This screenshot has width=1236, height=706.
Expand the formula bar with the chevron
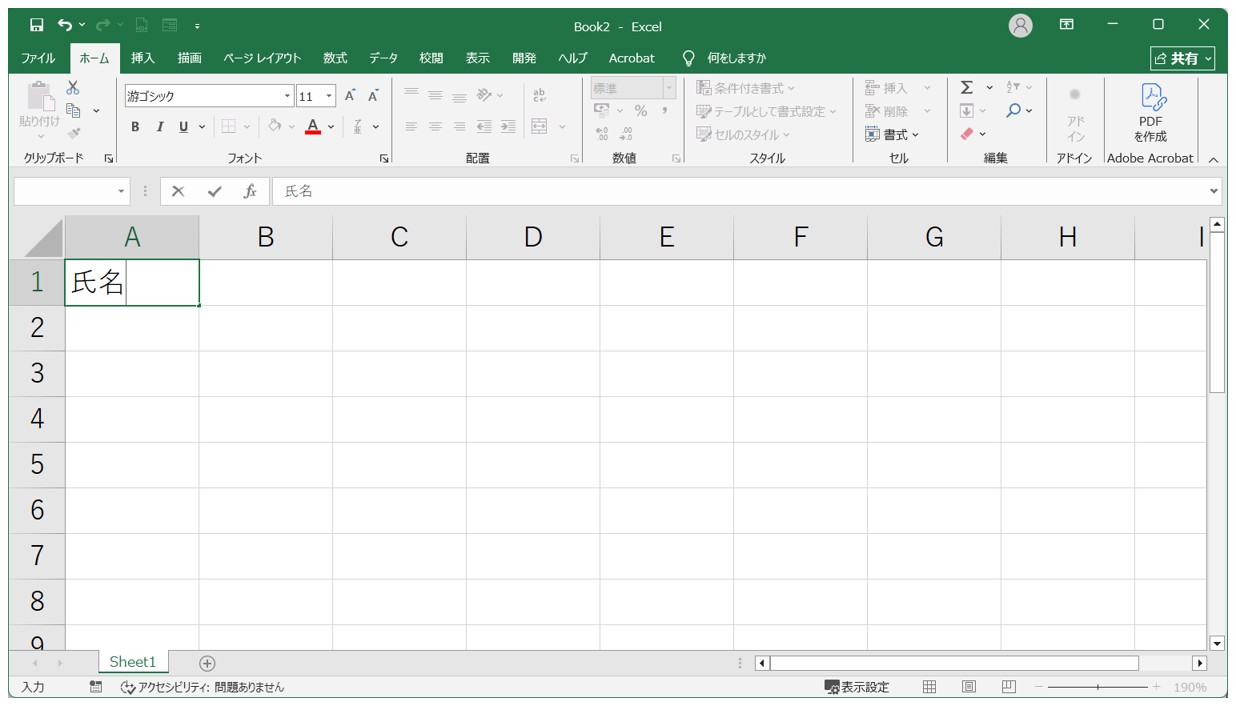pos(1215,191)
